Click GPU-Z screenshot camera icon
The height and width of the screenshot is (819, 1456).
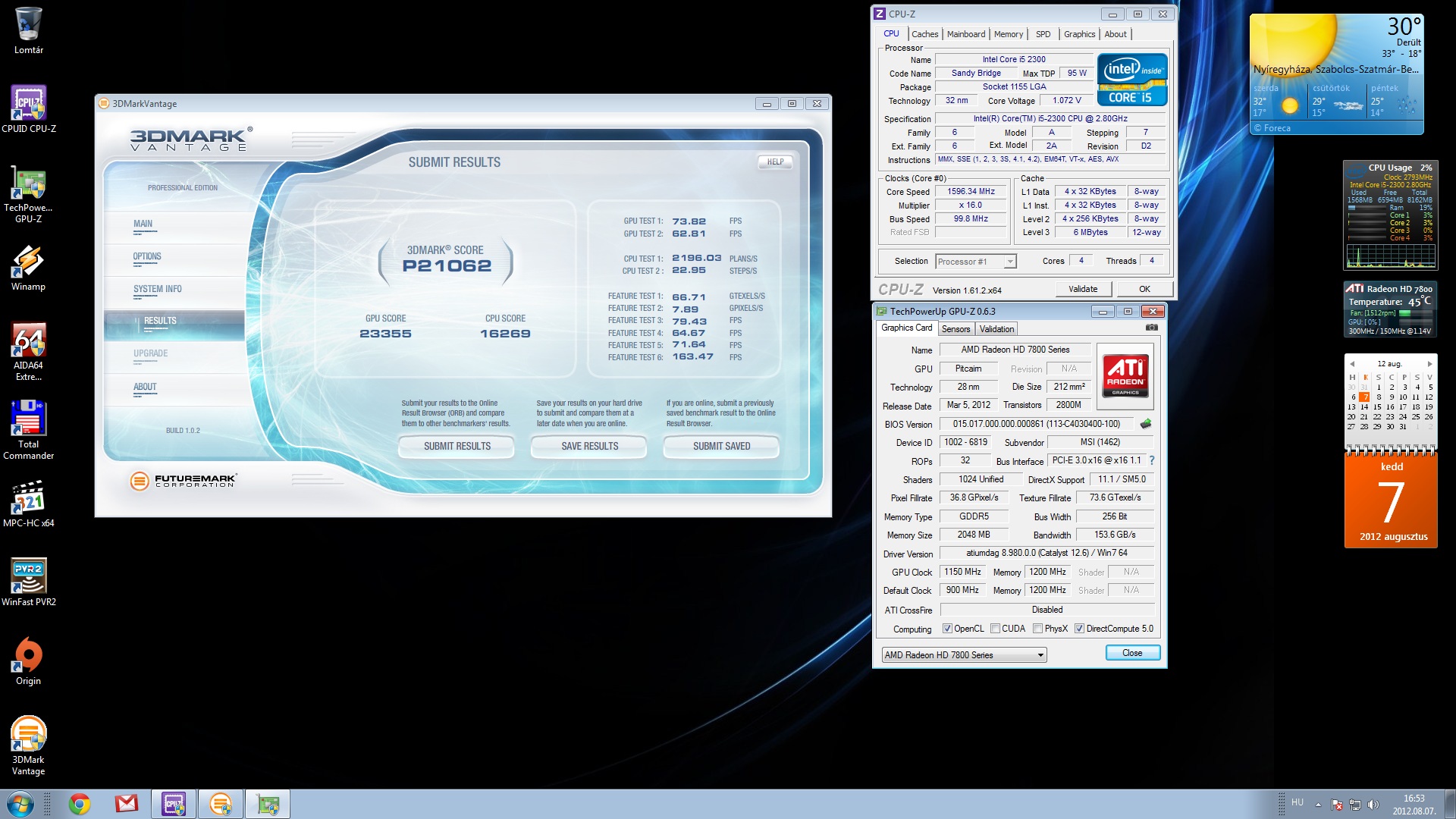pos(1151,328)
